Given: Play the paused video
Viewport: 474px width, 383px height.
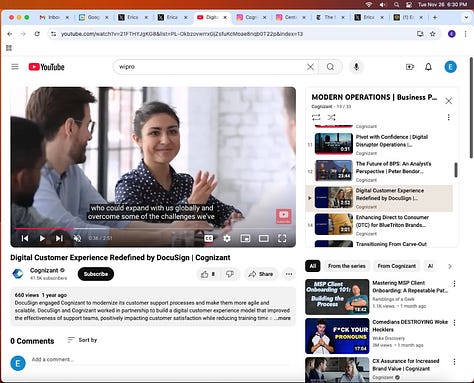Looking at the screenshot, I should (42, 238).
